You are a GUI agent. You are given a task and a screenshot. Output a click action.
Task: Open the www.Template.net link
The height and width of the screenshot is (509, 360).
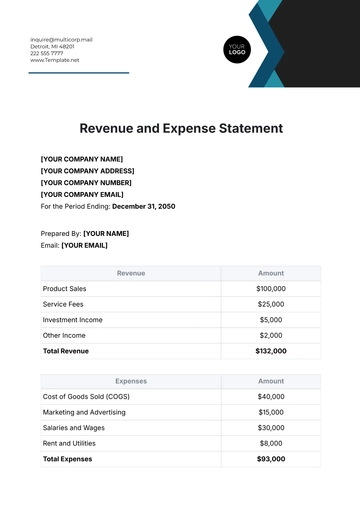55,60
